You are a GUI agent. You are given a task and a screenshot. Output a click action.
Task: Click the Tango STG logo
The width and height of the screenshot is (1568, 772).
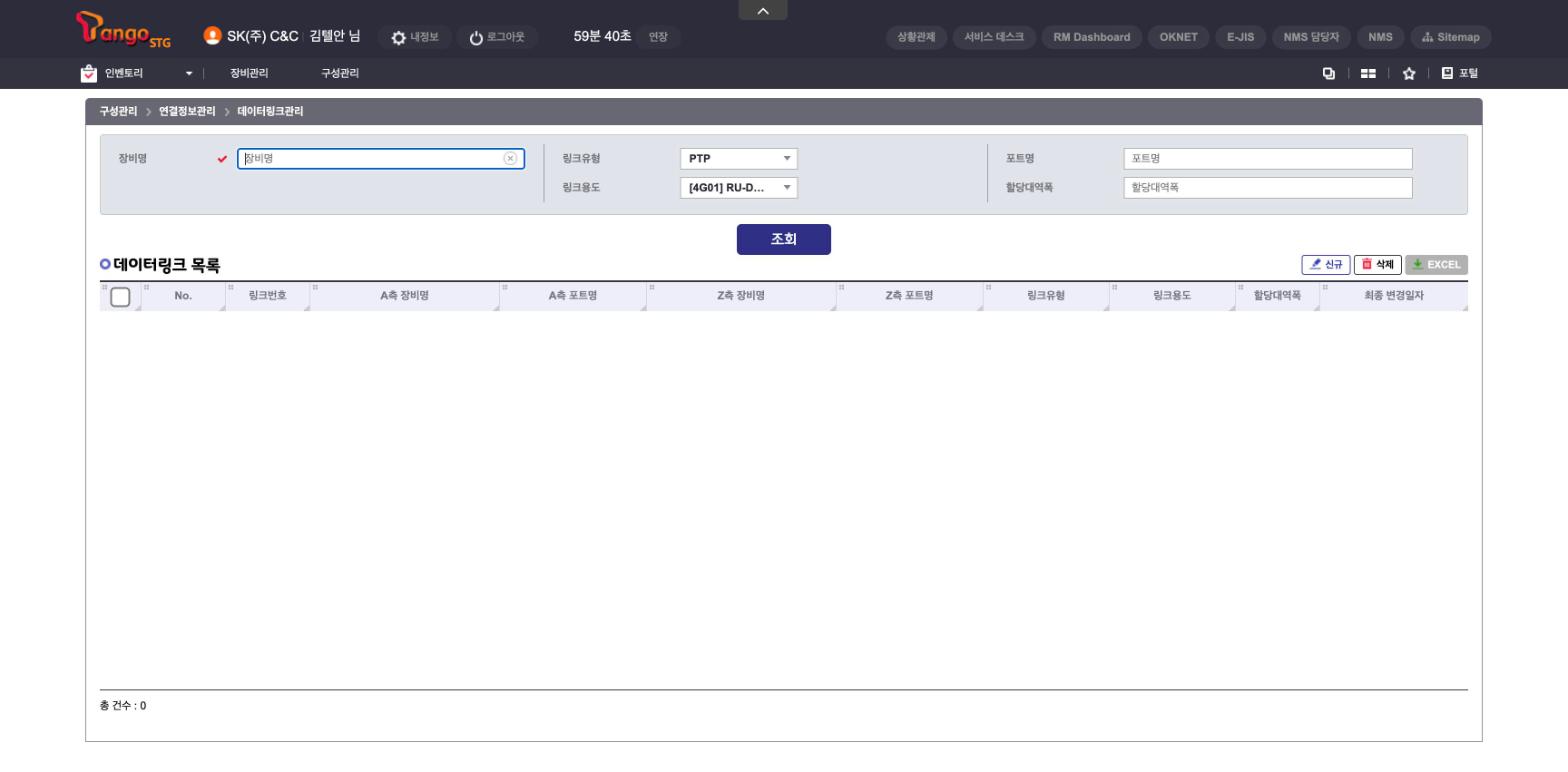pyautogui.click(x=124, y=30)
